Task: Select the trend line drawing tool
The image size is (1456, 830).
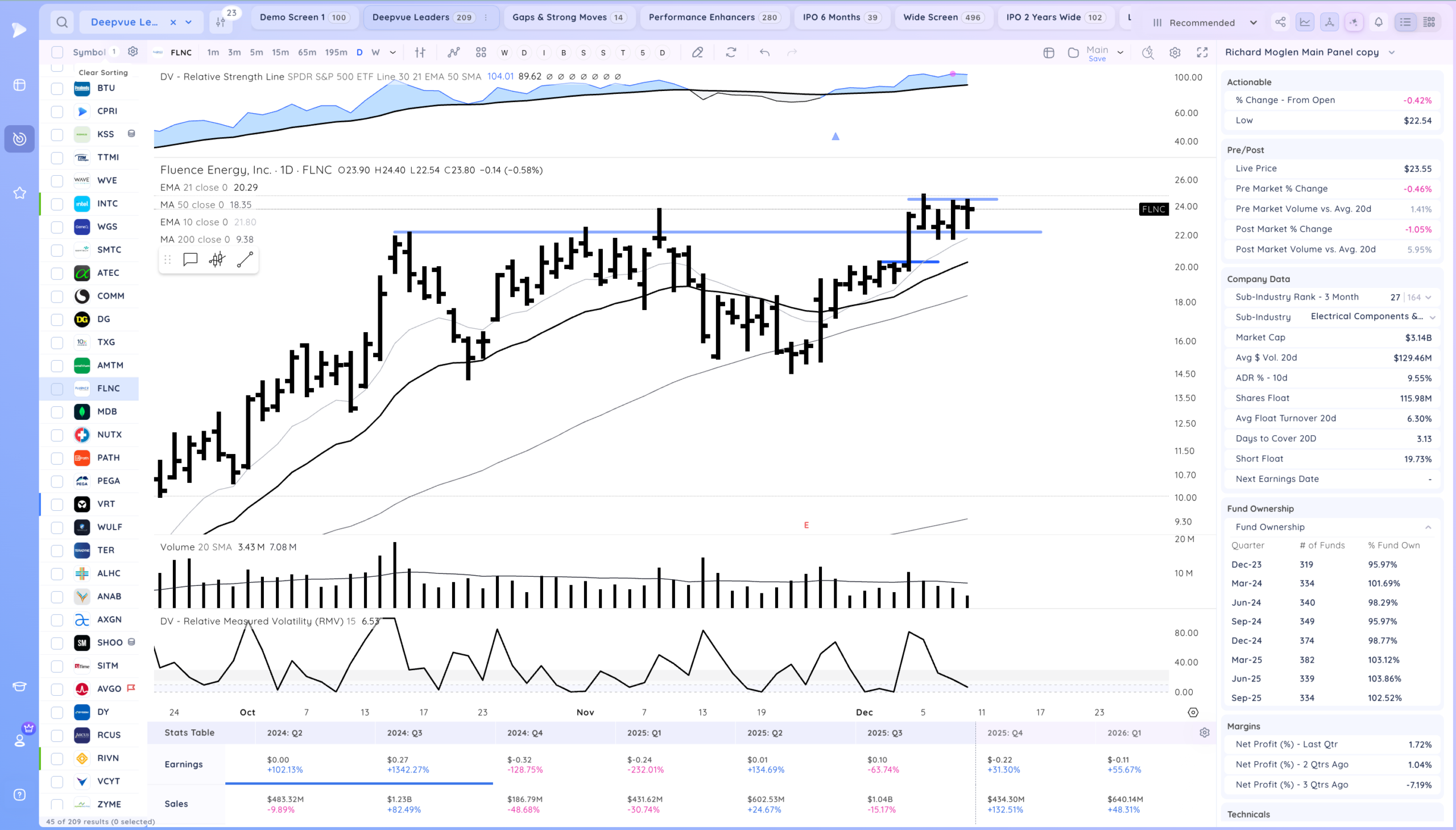Action: pyautogui.click(x=245, y=260)
